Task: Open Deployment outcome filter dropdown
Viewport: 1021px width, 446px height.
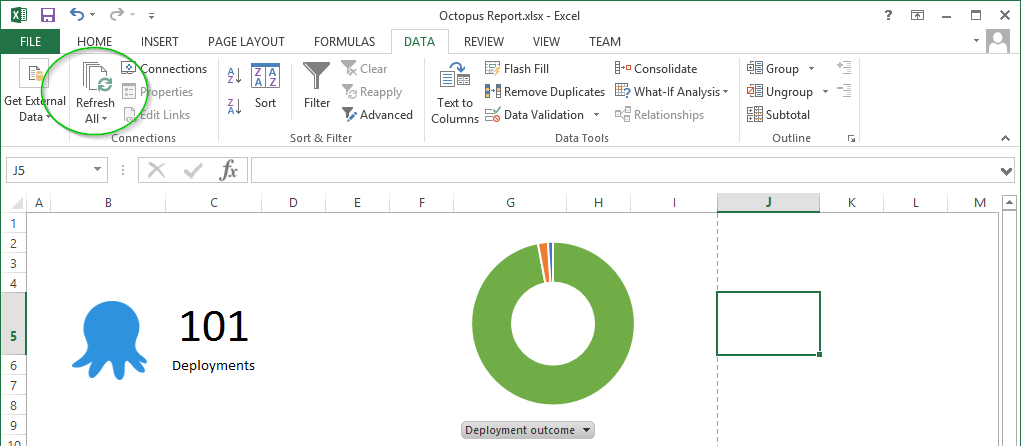Action: (x=587, y=430)
